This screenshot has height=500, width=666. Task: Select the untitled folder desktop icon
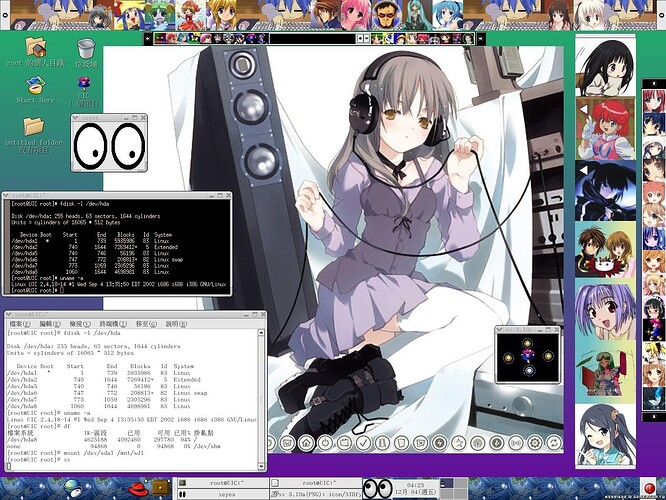coord(34,135)
